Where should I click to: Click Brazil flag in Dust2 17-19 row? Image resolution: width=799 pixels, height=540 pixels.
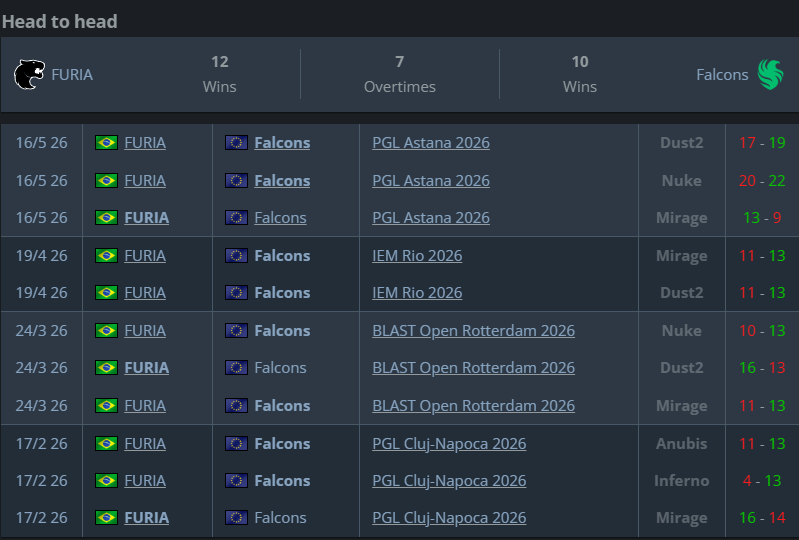click(x=106, y=143)
